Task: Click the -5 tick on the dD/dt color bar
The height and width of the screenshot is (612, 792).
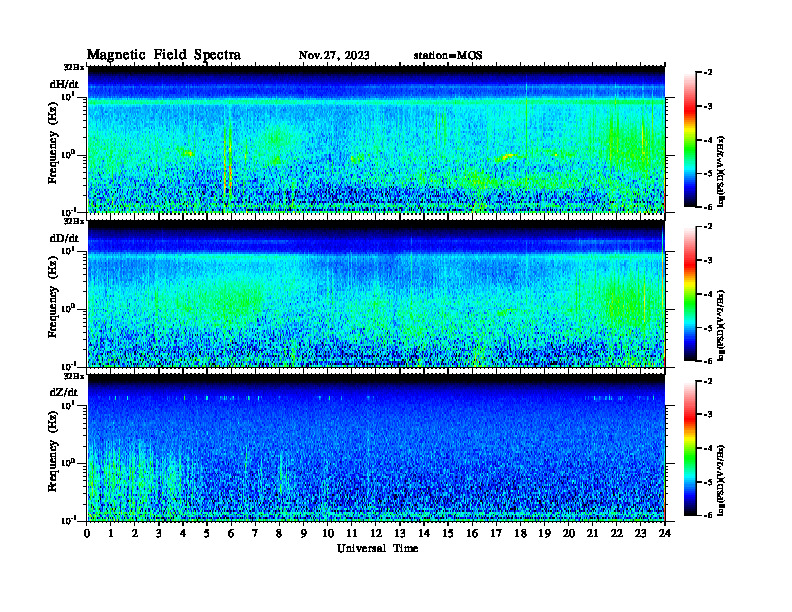Action: point(708,328)
